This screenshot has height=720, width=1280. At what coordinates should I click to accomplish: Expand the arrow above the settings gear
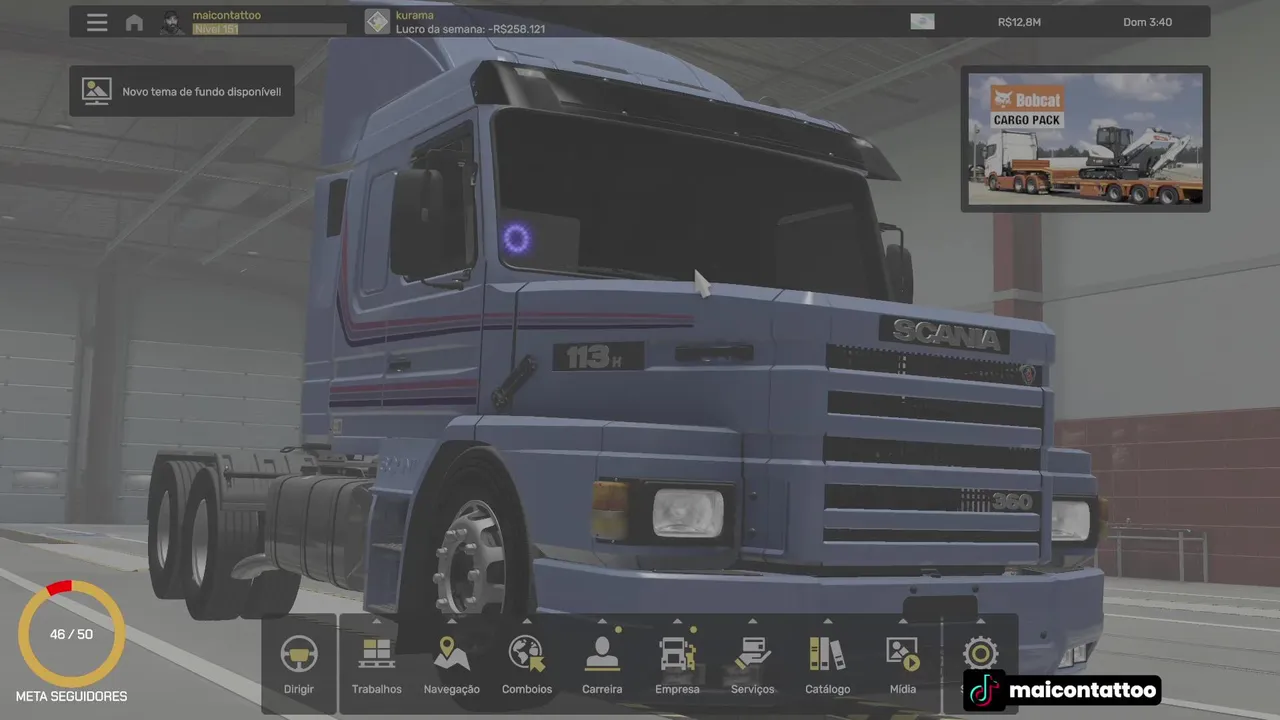point(981,620)
